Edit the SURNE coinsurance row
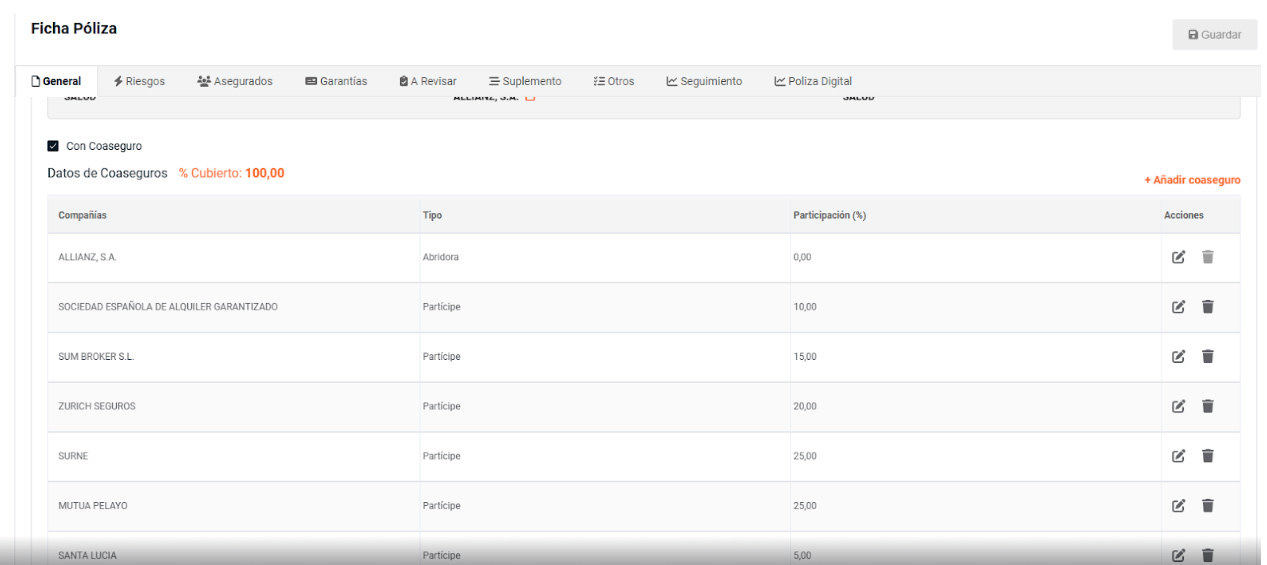 [1178, 456]
